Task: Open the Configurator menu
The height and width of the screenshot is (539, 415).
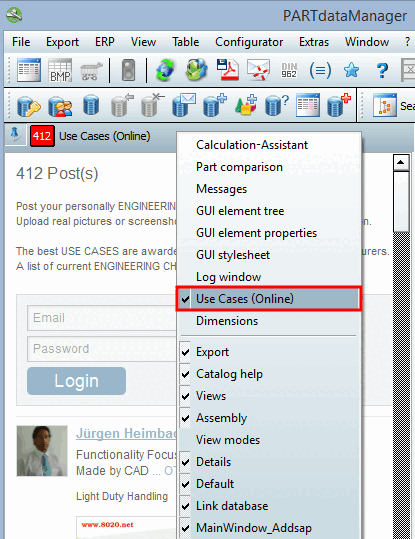Action: tap(249, 42)
